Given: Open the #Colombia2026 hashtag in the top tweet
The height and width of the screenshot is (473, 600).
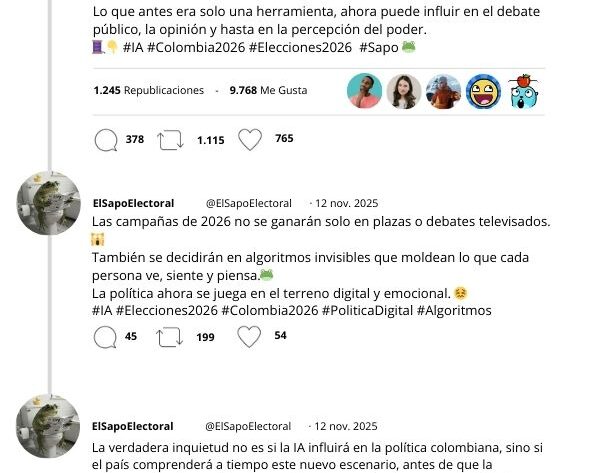Looking at the screenshot, I should [x=196, y=47].
